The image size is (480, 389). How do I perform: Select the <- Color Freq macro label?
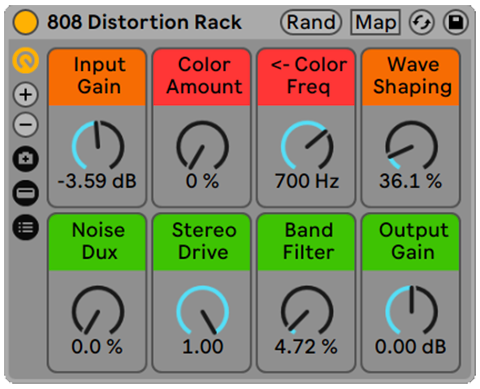306,77
